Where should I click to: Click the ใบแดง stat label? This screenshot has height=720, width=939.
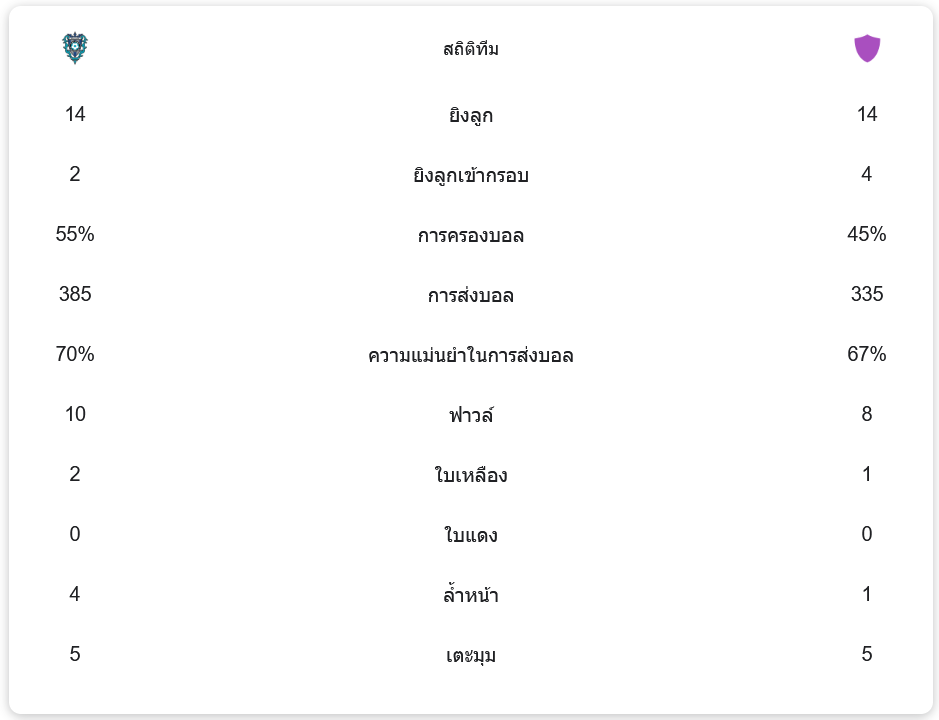(471, 535)
